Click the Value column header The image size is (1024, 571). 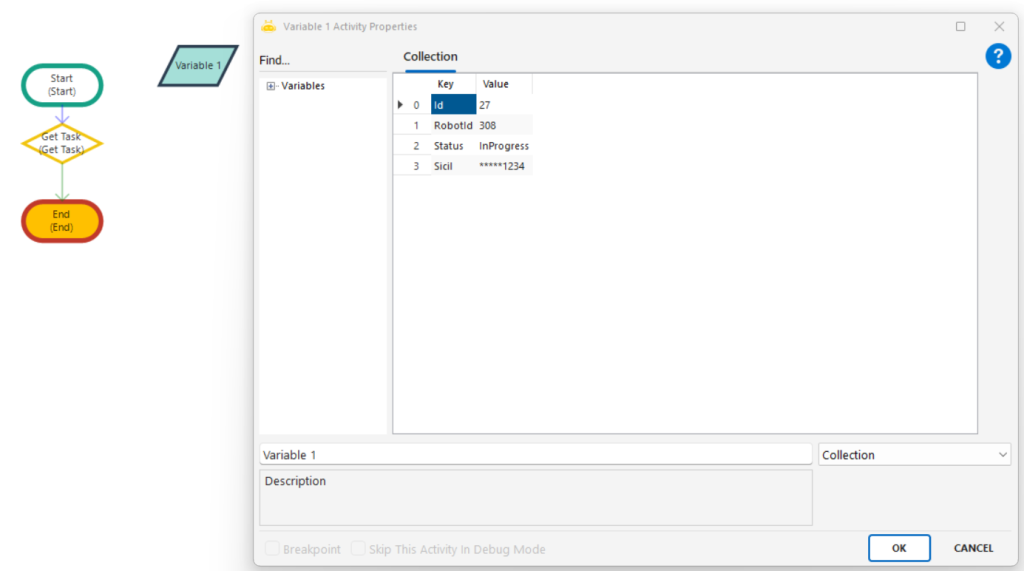496,85
